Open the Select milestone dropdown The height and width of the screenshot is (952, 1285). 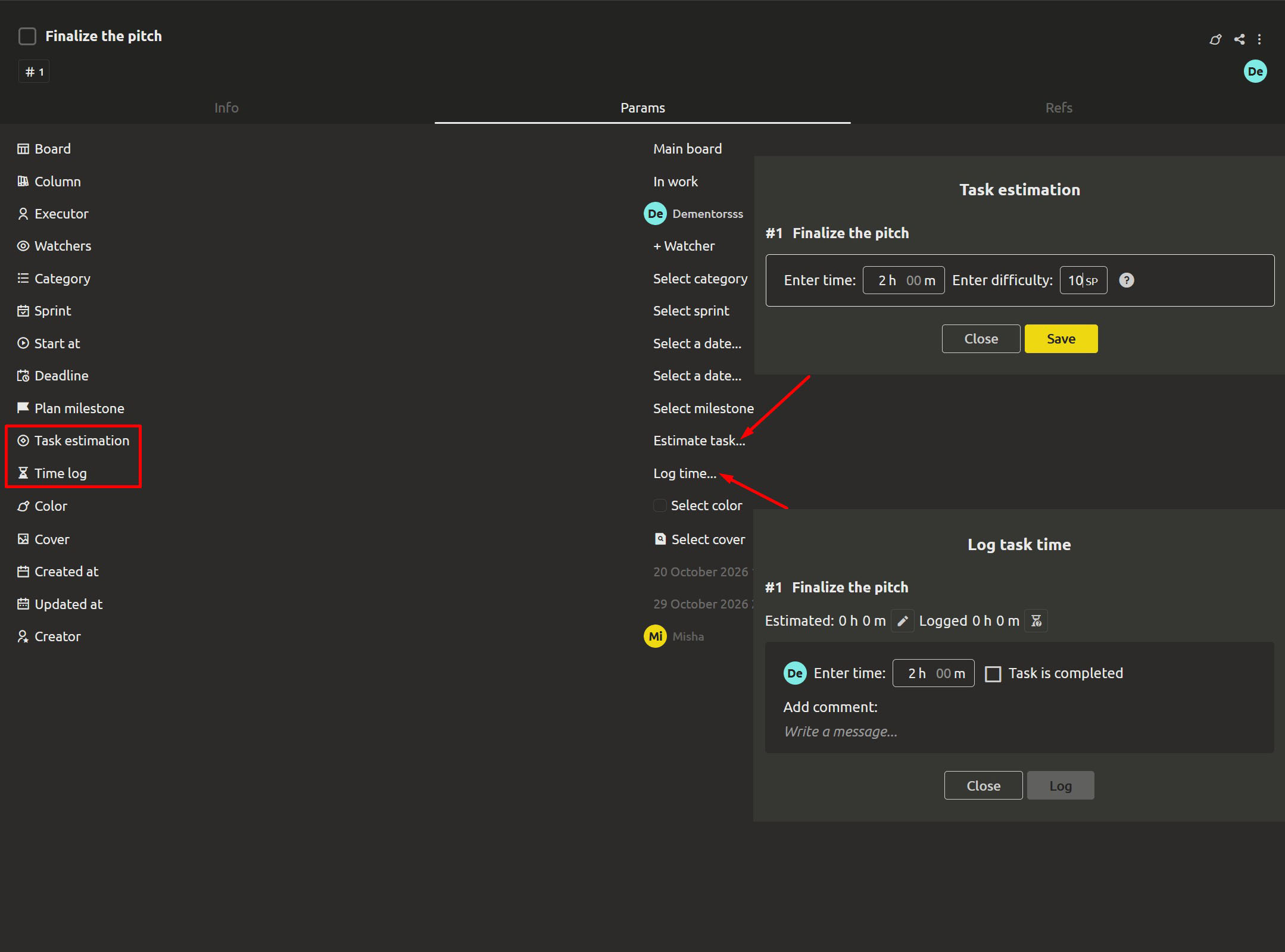(703, 408)
